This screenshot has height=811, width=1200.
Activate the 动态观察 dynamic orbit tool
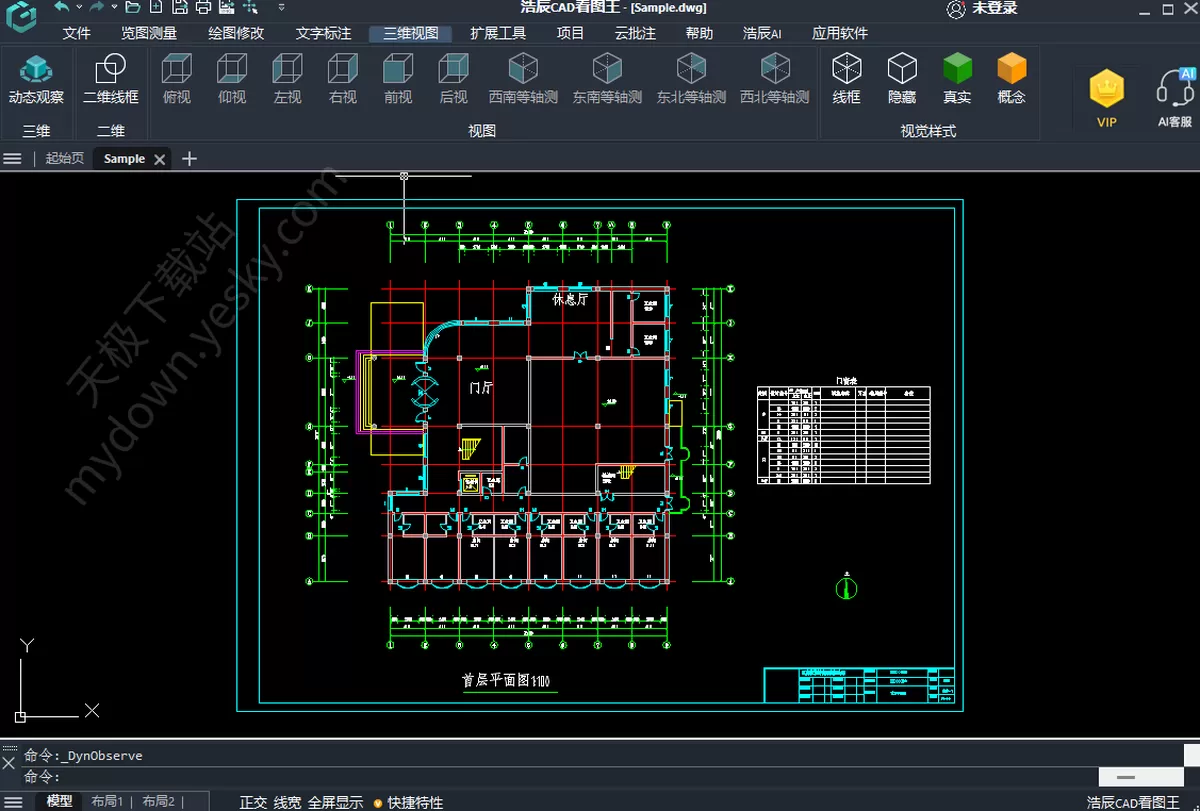pyautogui.click(x=36, y=80)
